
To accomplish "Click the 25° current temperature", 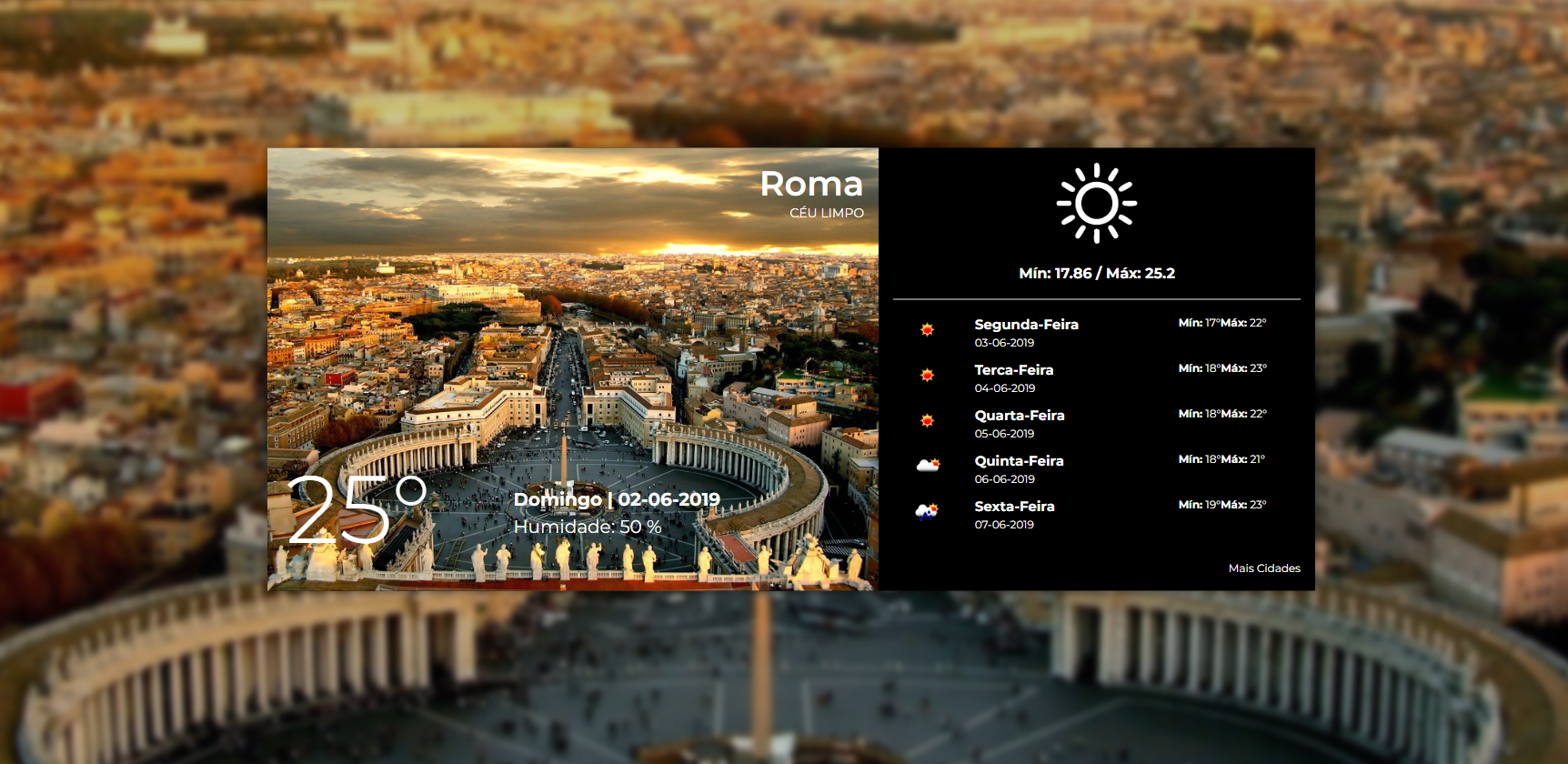I will 357,509.
